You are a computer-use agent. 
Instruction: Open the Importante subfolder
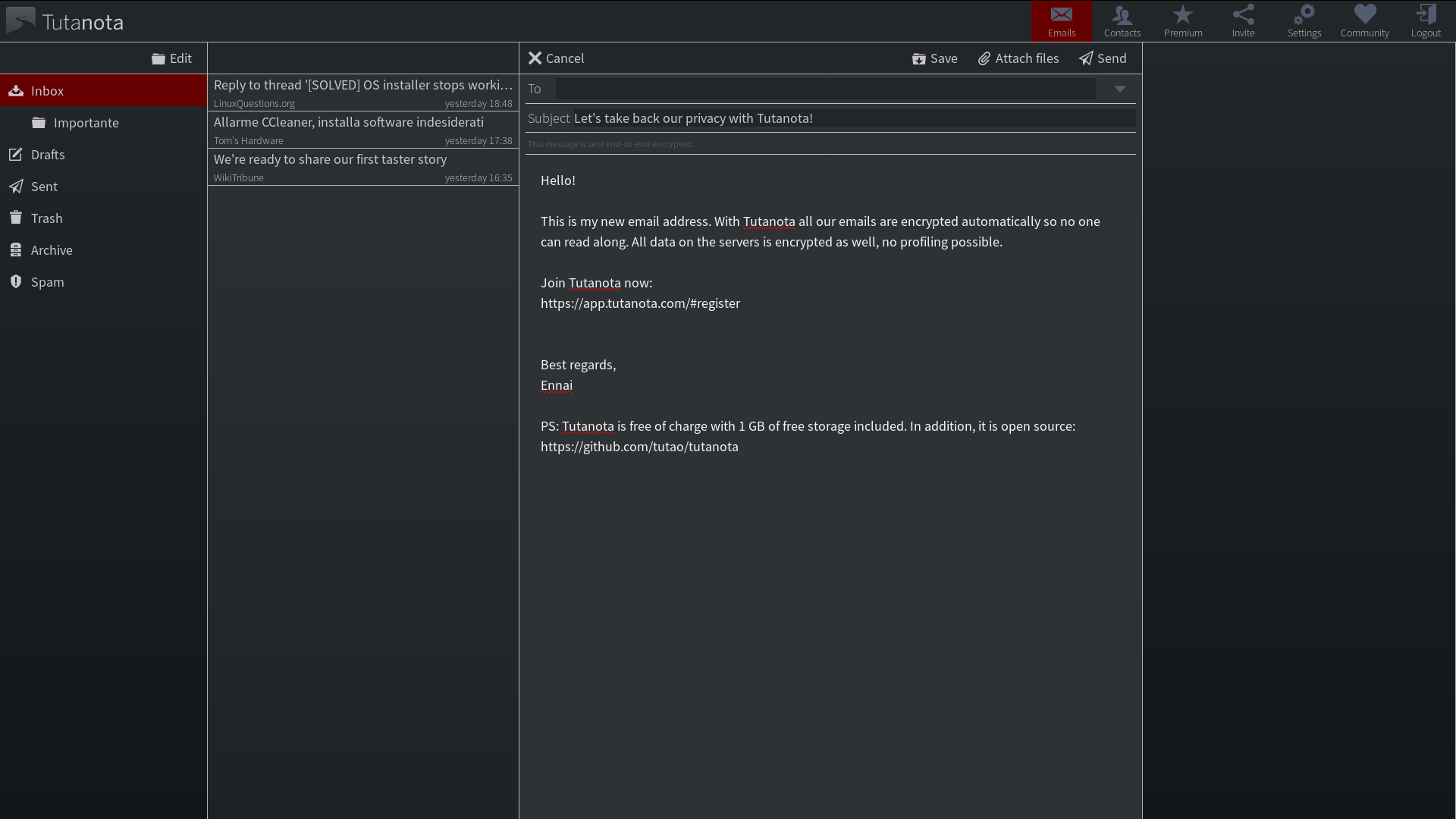103,122
